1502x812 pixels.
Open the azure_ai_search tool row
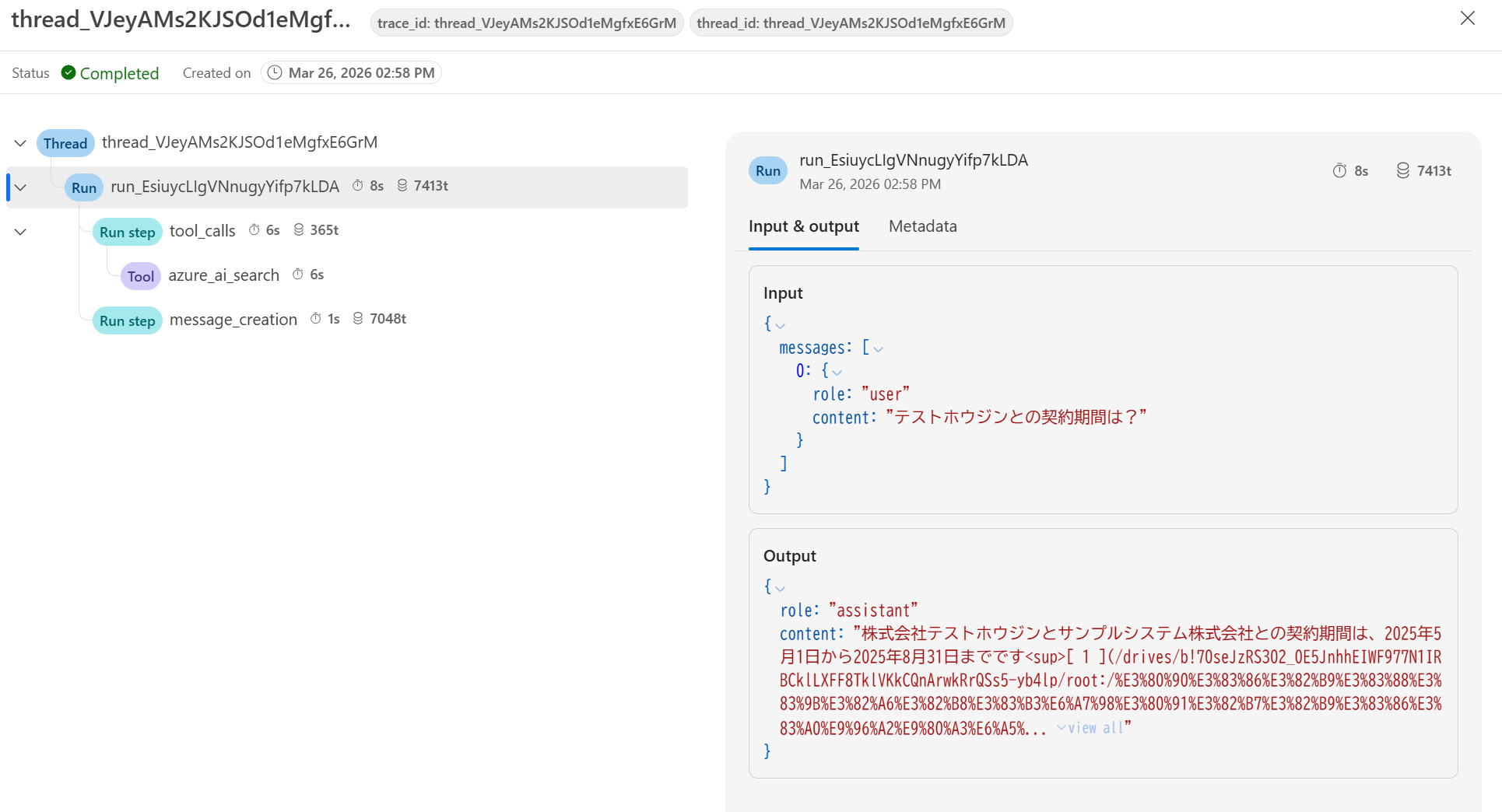click(x=224, y=275)
